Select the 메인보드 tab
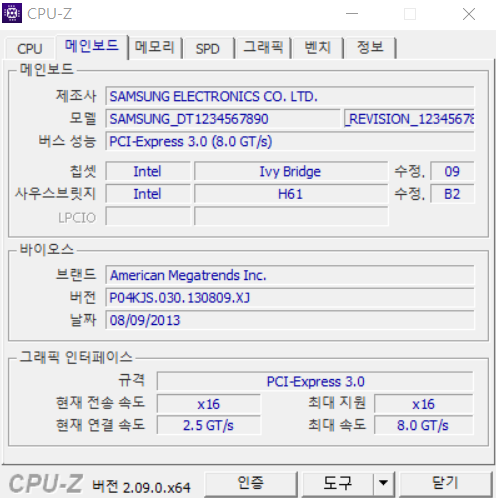Viewport: 496px width, 498px height. pyautogui.click(x=92, y=46)
